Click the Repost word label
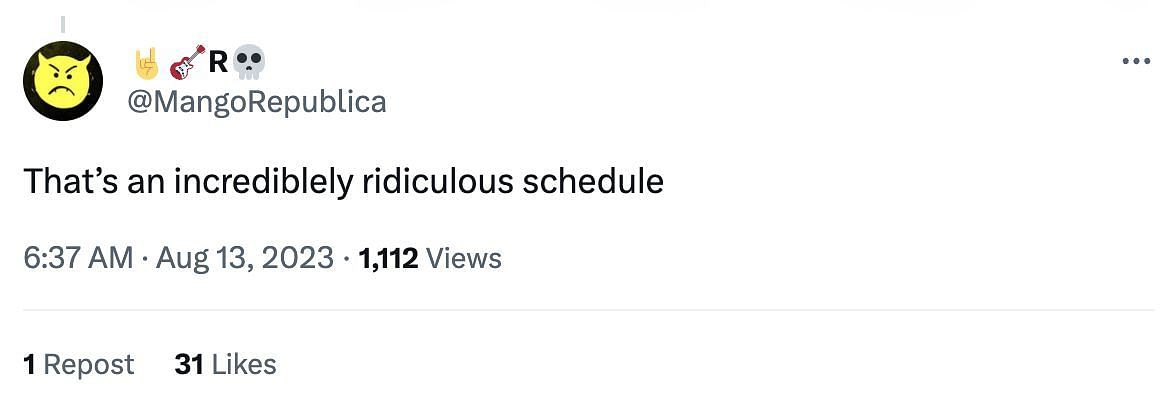This screenshot has width=1164, height=413. pos(89,365)
